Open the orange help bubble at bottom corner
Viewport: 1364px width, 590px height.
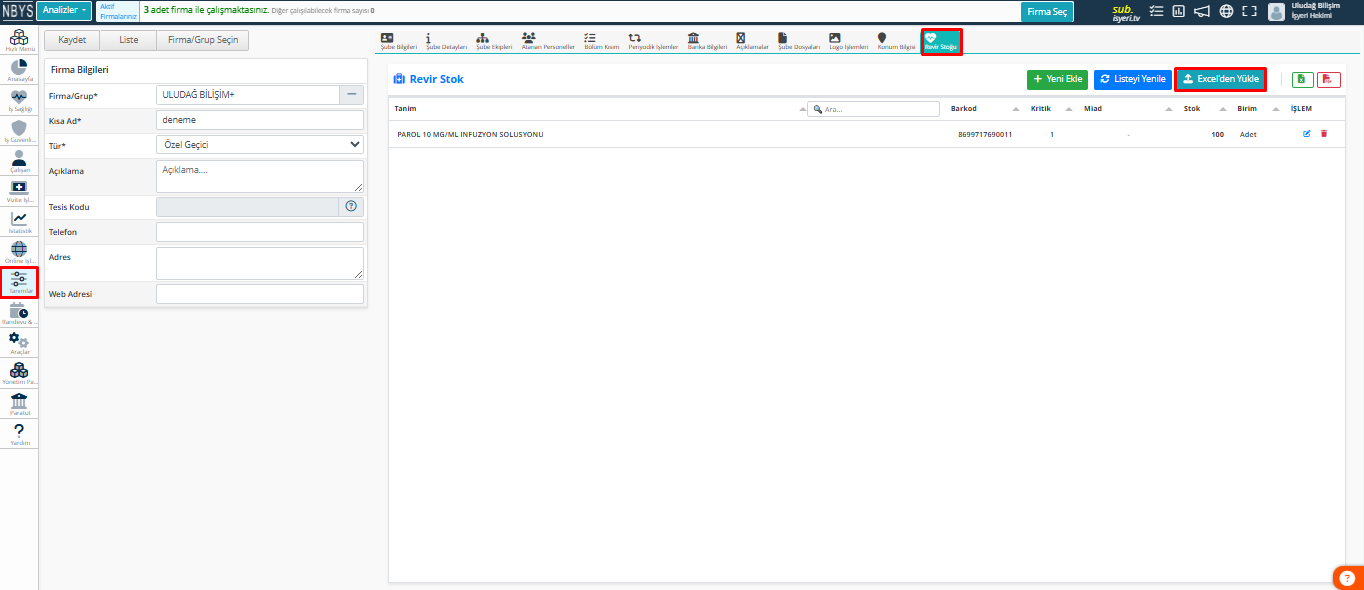1350,578
